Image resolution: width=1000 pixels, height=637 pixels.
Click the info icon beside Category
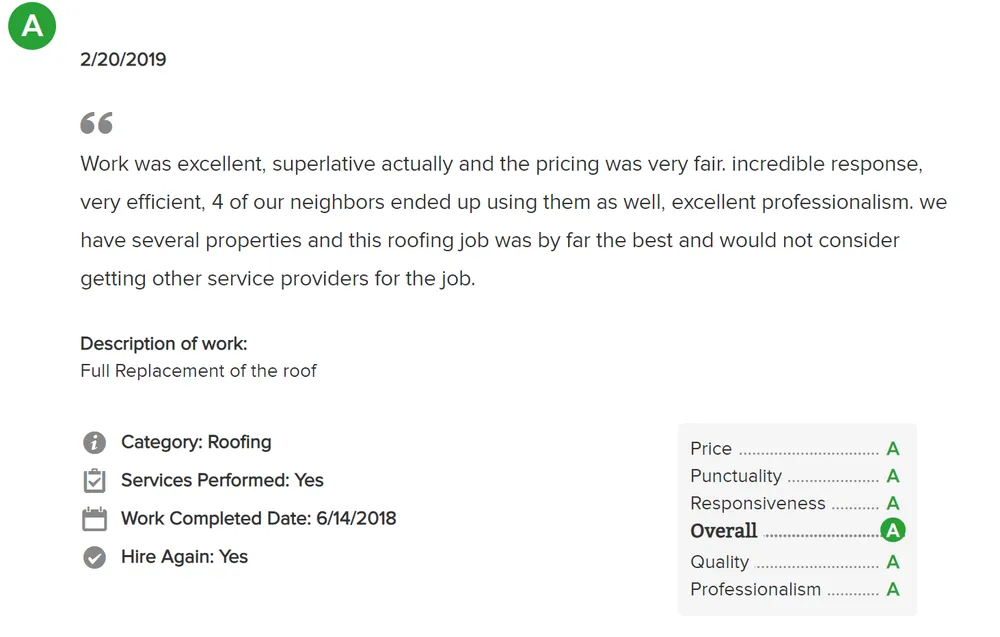94,443
